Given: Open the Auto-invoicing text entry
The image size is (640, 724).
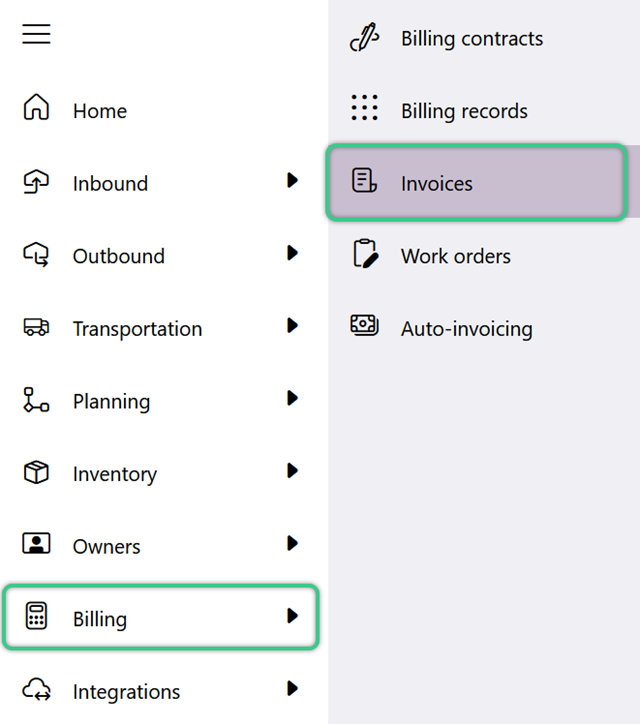Looking at the screenshot, I should (x=467, y=329).
